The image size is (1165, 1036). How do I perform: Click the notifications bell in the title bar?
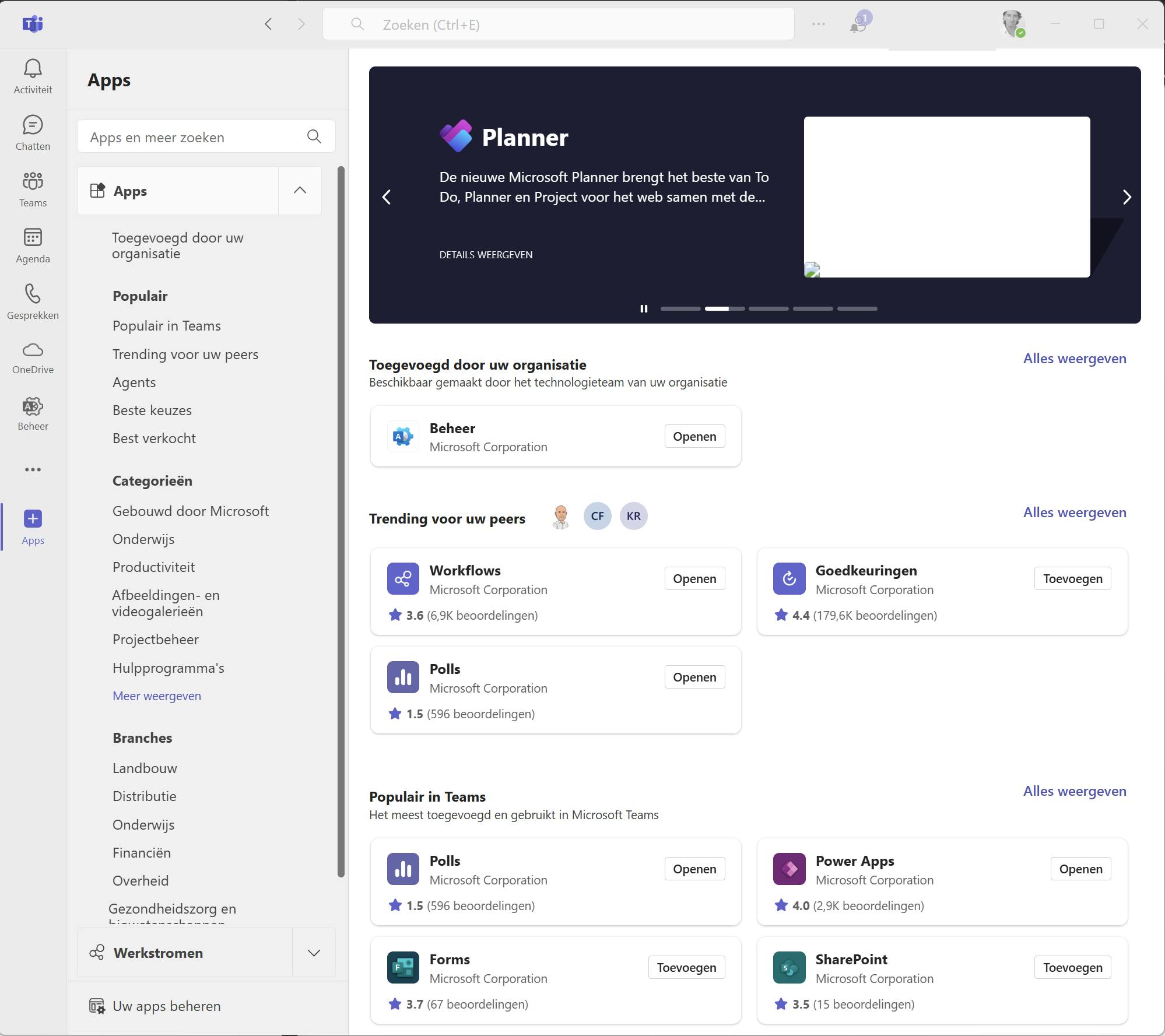tap(858, 24)
